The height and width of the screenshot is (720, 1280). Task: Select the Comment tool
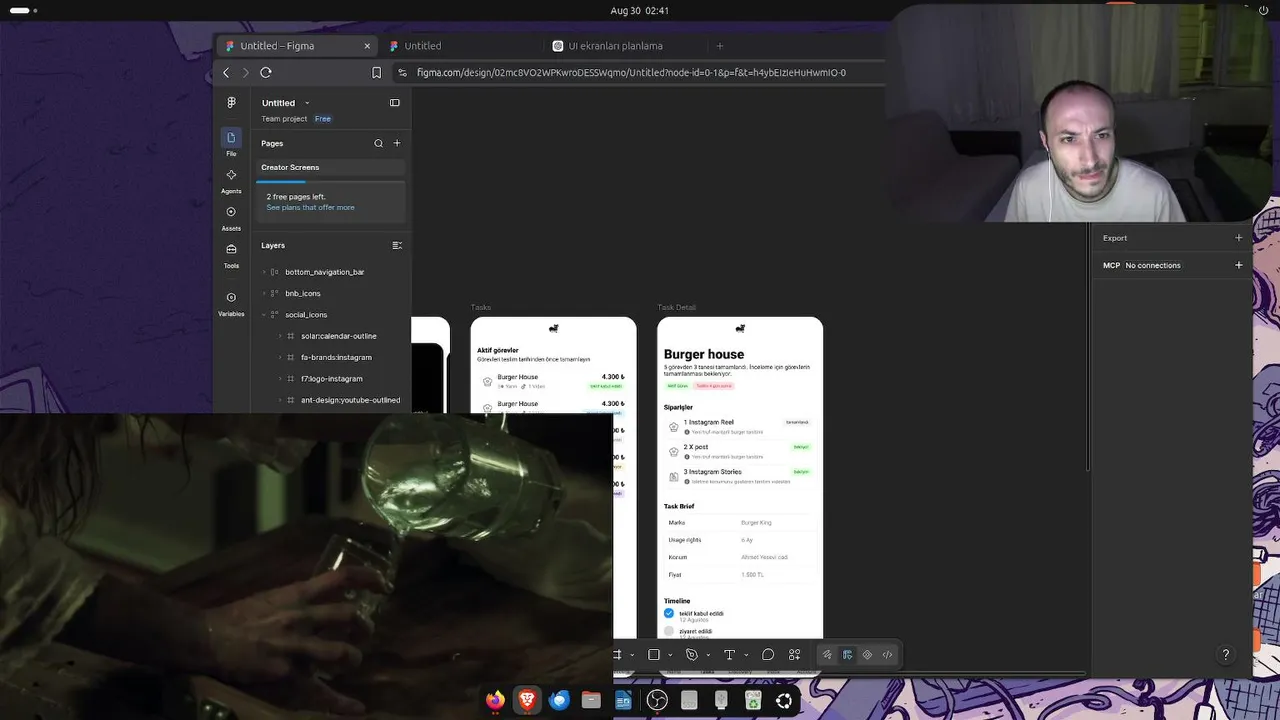coord(768,655)
